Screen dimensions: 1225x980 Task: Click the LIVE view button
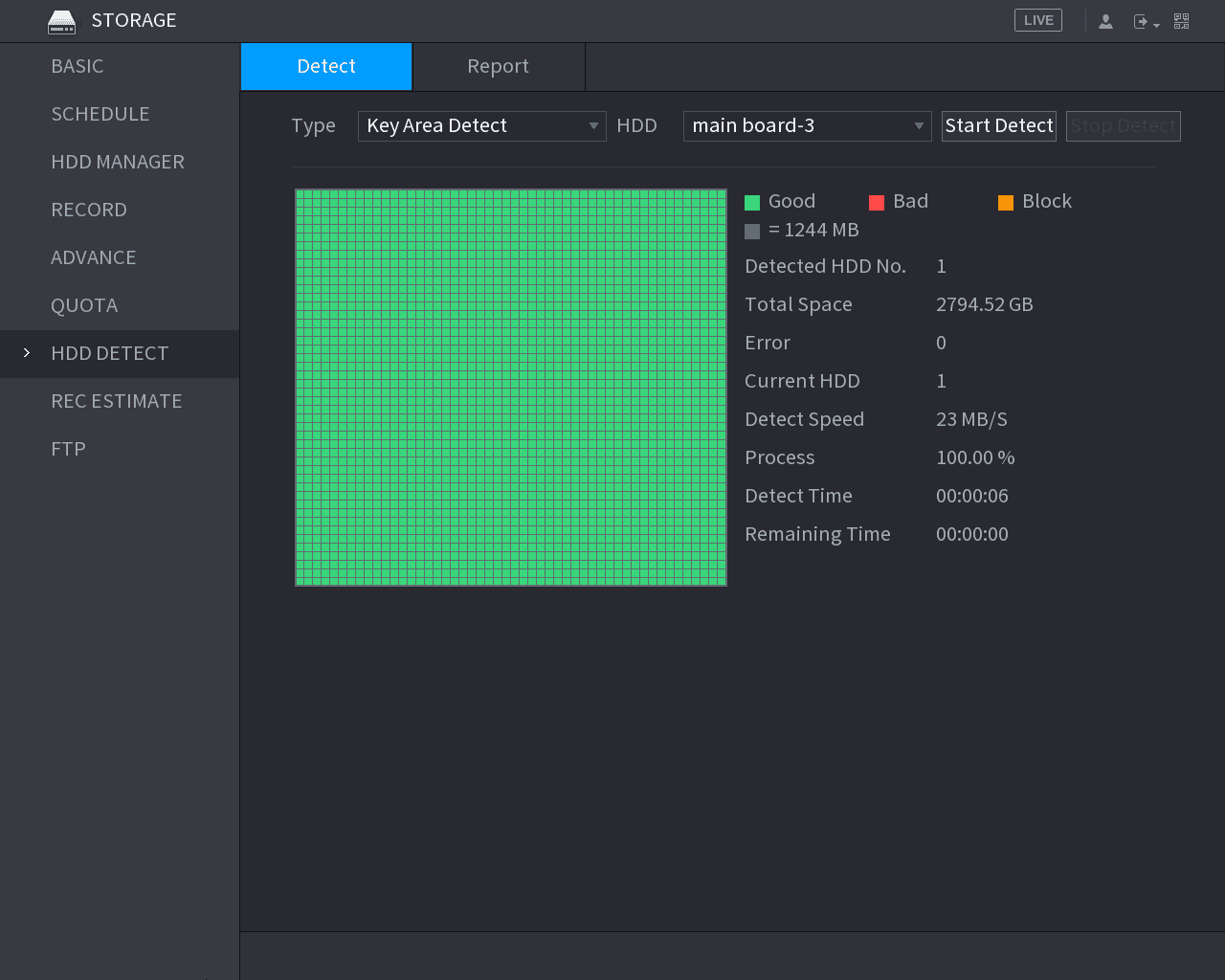pos(1038,20)
